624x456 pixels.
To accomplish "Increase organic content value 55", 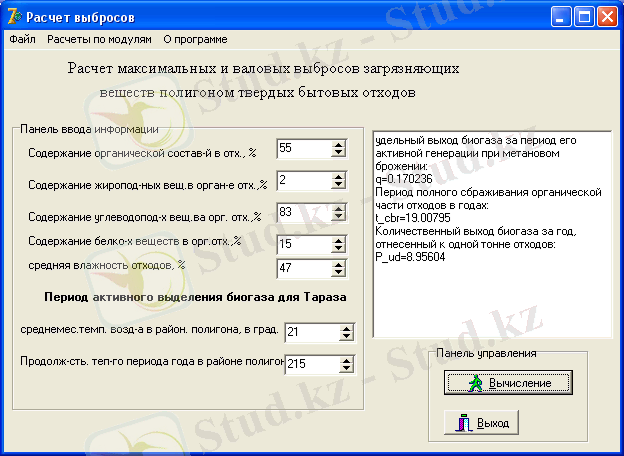I will click(339, 145).
